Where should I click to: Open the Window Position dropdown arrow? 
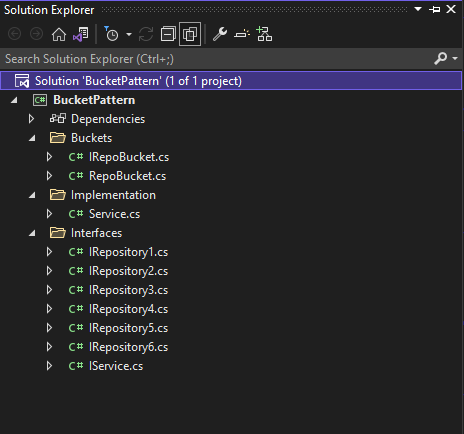tap(418, 9)
